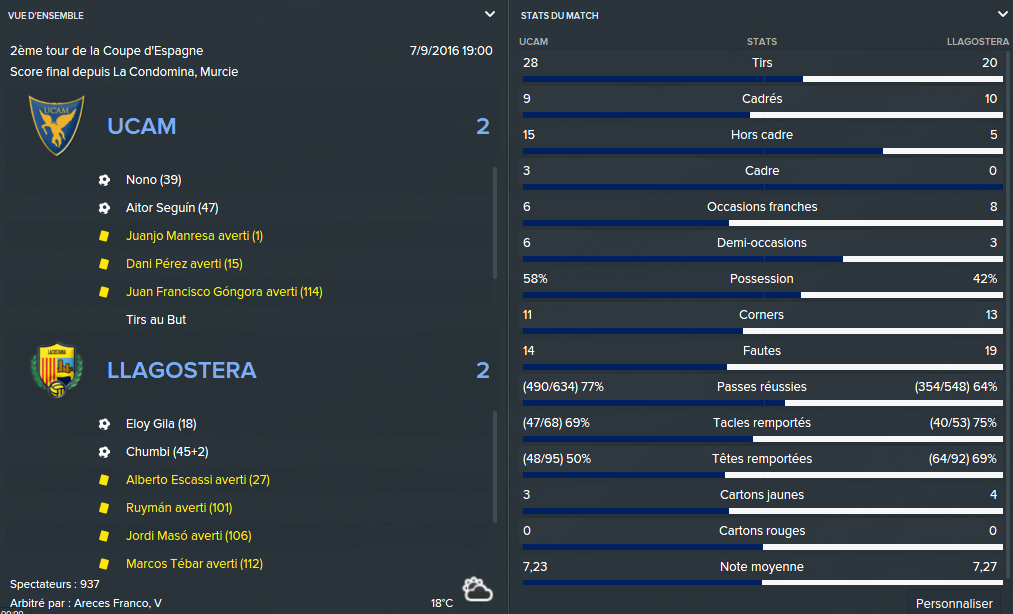Click yellow card icon beside Marcos Tébar
Viewport: 1013px width, 614px height.
click(104, 564)
